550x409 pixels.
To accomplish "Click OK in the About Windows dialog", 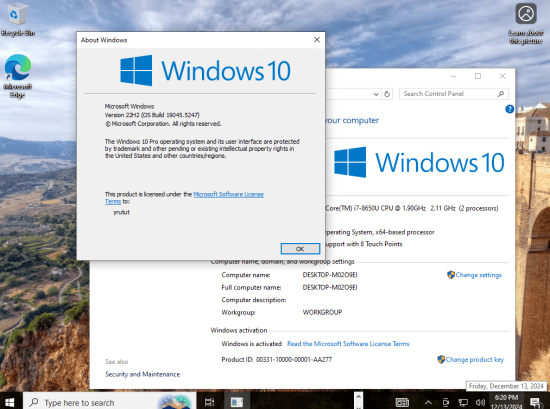I will click(x=300, y=249).
